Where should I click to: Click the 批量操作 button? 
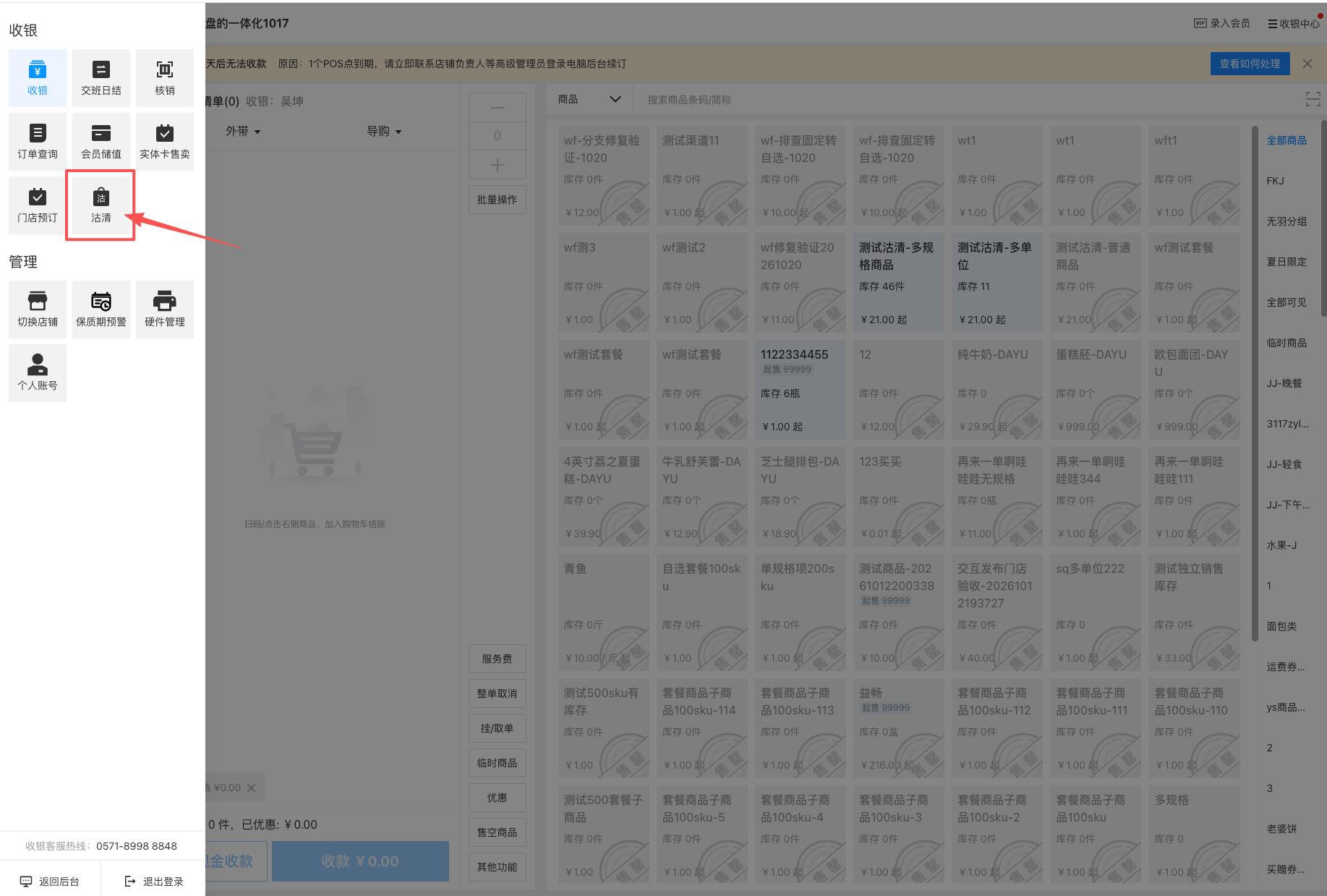point(498,200)
